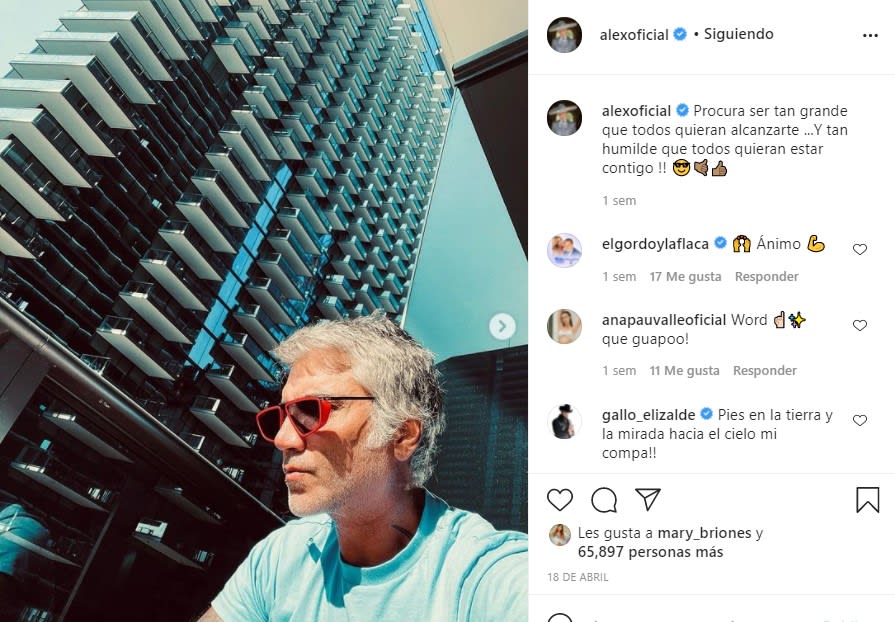Reply to elgordoylaflaca with Responder

point(766,277)
